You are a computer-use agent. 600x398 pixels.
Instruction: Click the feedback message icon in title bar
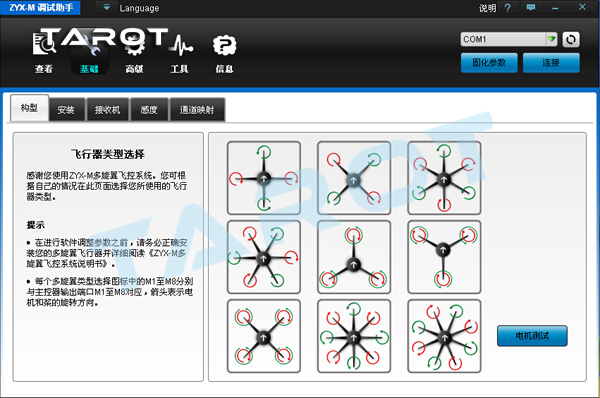click(531, 7)
